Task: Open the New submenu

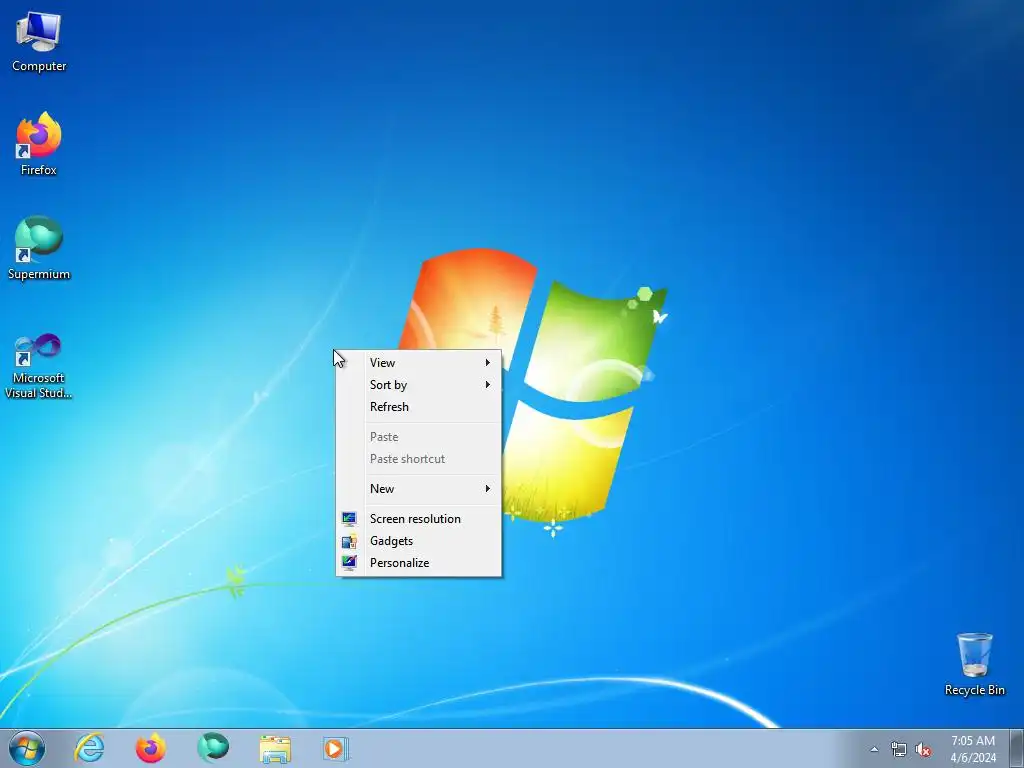Action: (419, 488)
